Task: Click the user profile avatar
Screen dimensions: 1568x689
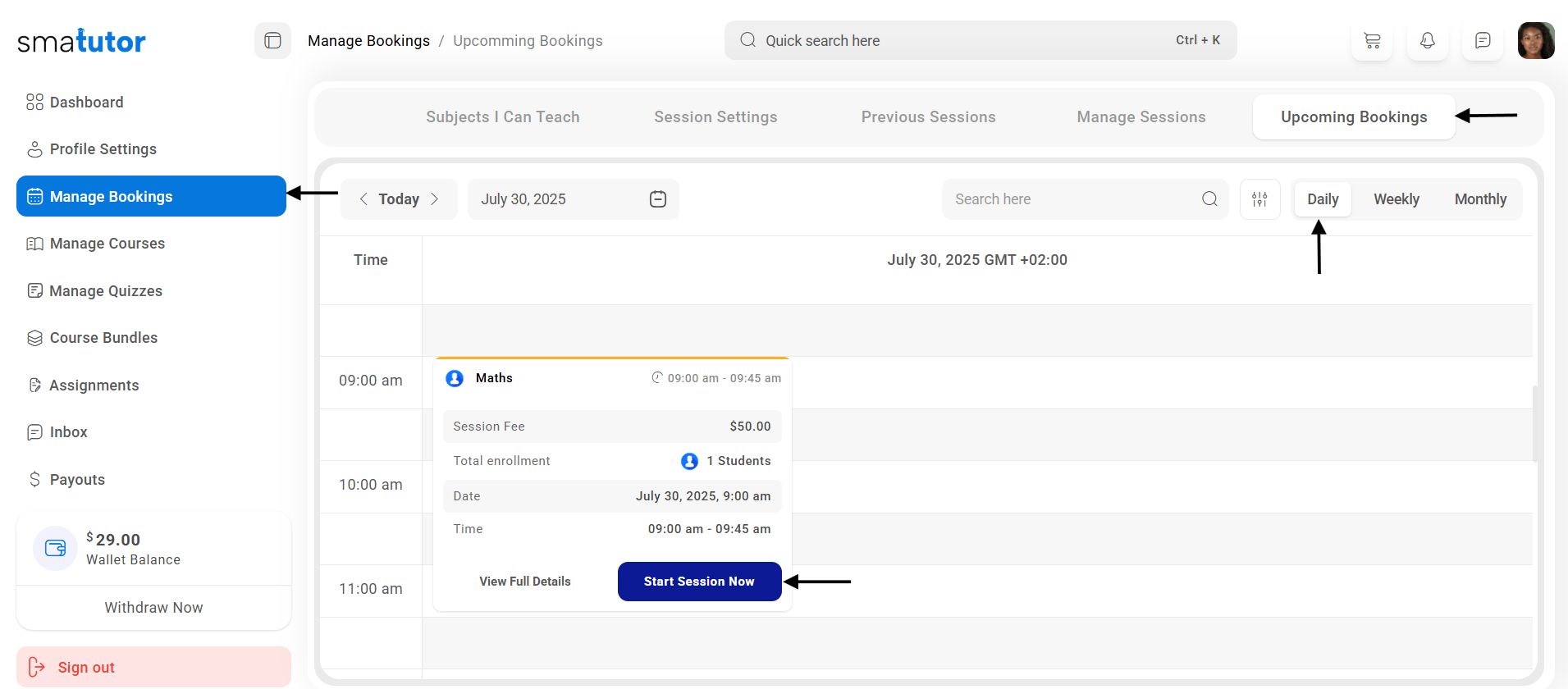Action: click(1535, 40)
